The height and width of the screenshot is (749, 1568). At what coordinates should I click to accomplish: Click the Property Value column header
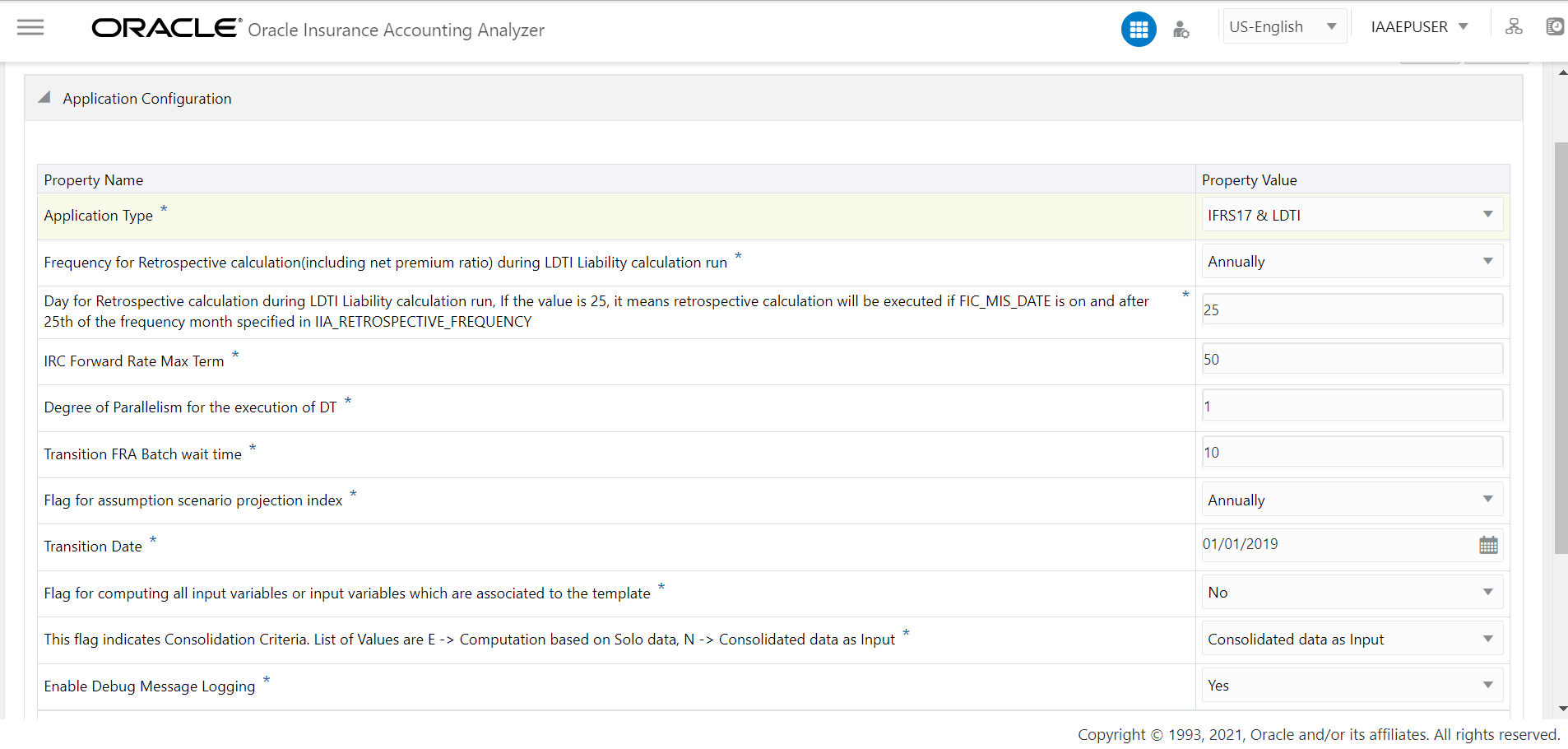click(1352, 179)
